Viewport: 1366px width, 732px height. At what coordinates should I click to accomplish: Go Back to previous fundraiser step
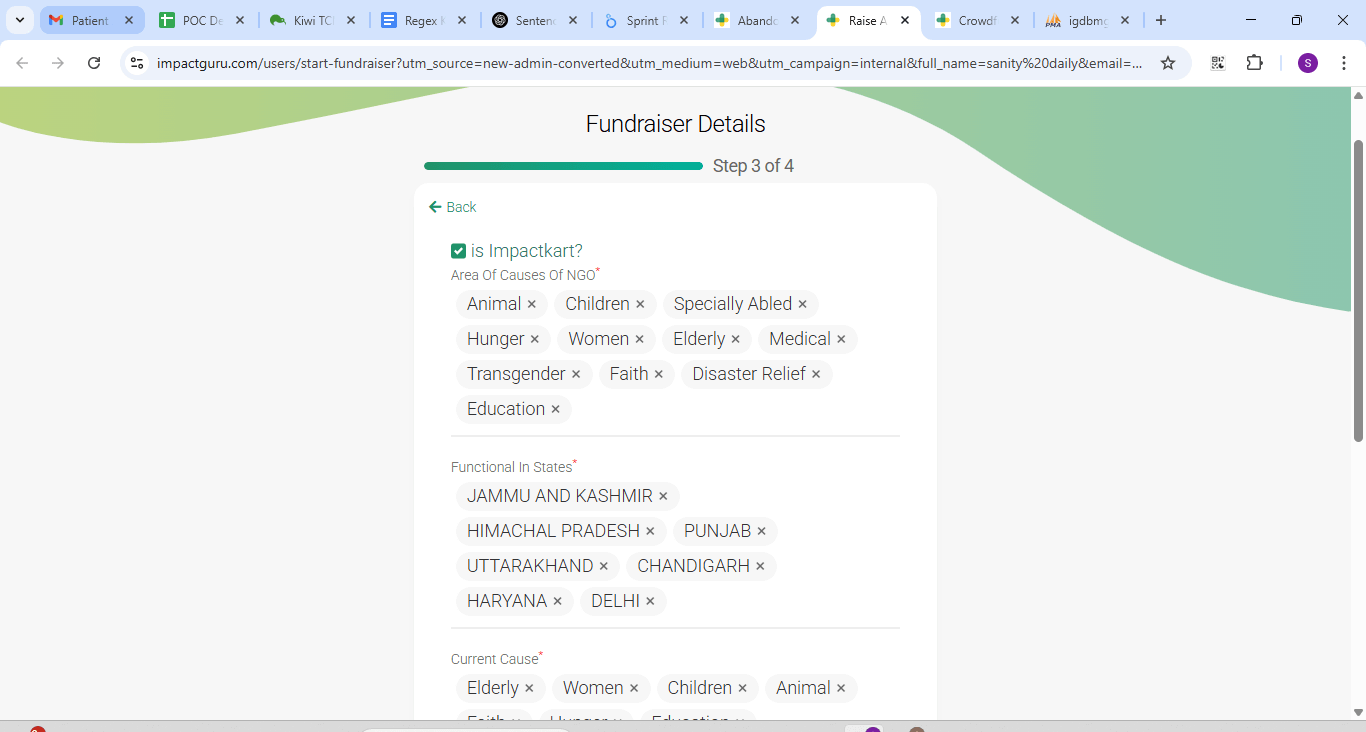pos(452,207)
